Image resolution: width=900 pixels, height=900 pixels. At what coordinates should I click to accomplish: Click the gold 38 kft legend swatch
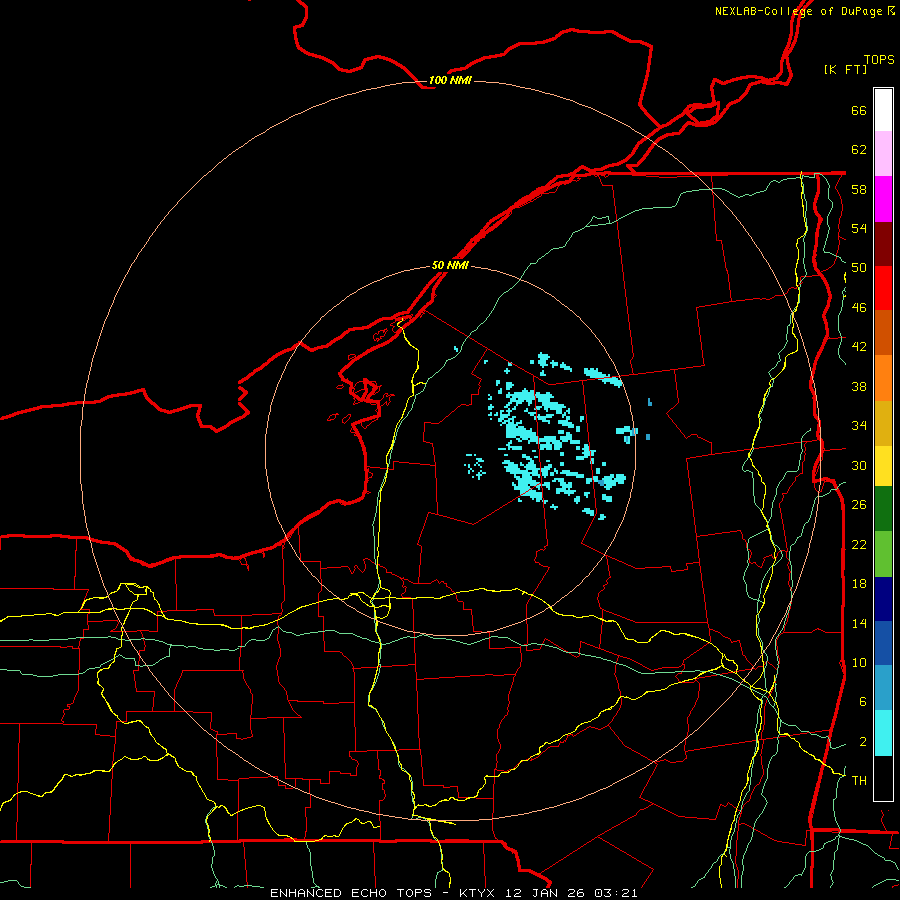(883, 422)
